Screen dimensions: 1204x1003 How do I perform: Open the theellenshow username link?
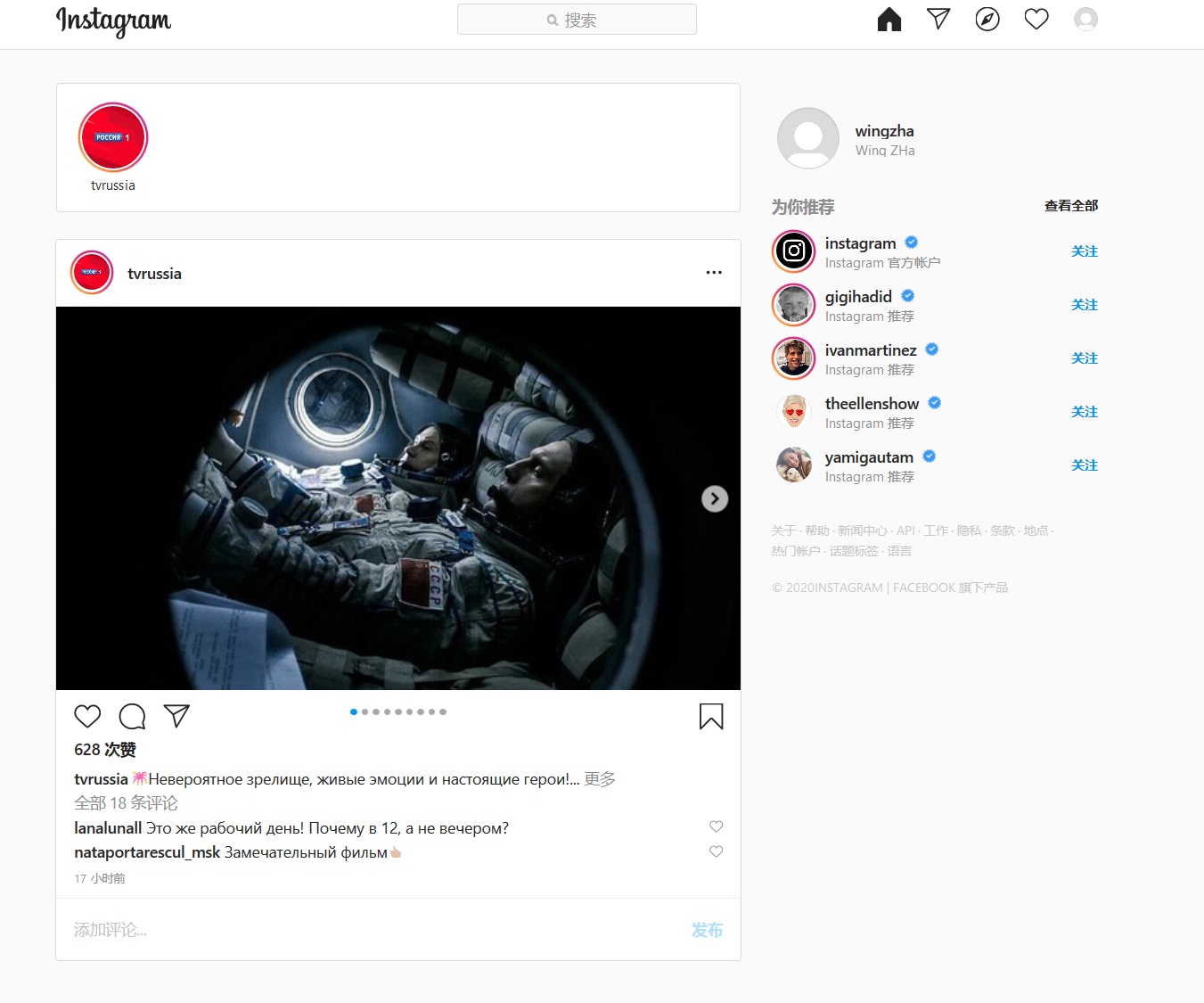(872, 404)
